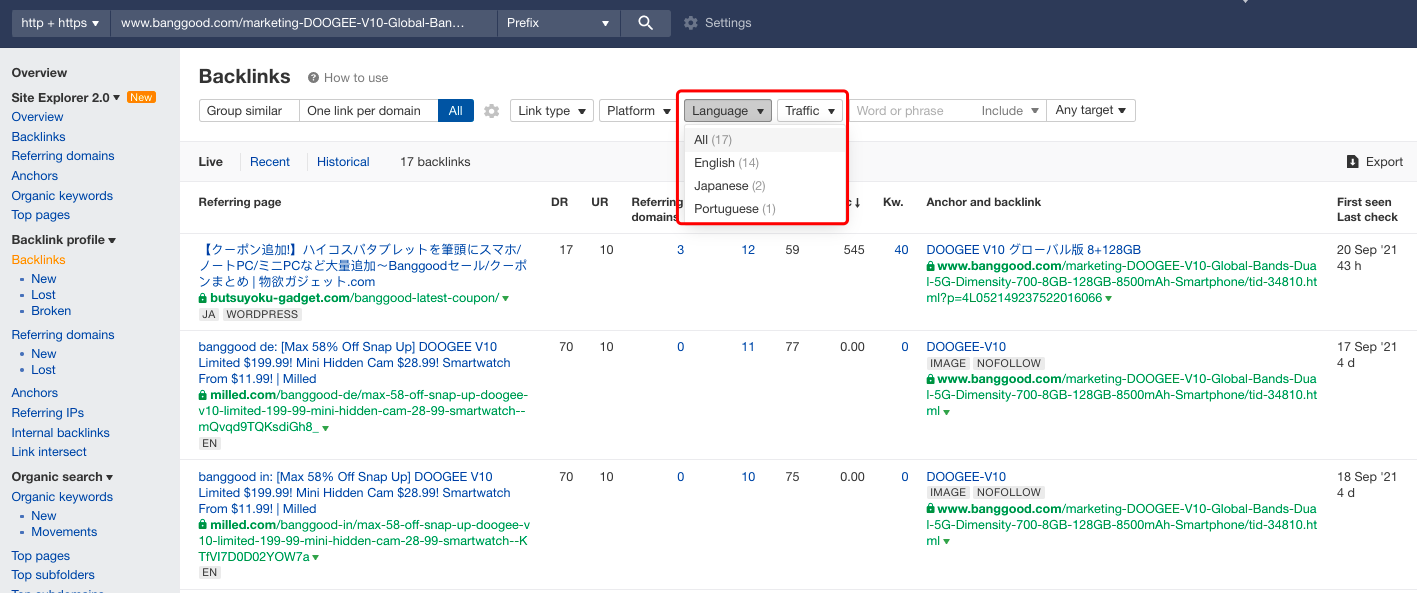Screen dimensions: 1417x593
Task: Open the orange Backlinks item under Backlink profile
Action: coord(38,260)
